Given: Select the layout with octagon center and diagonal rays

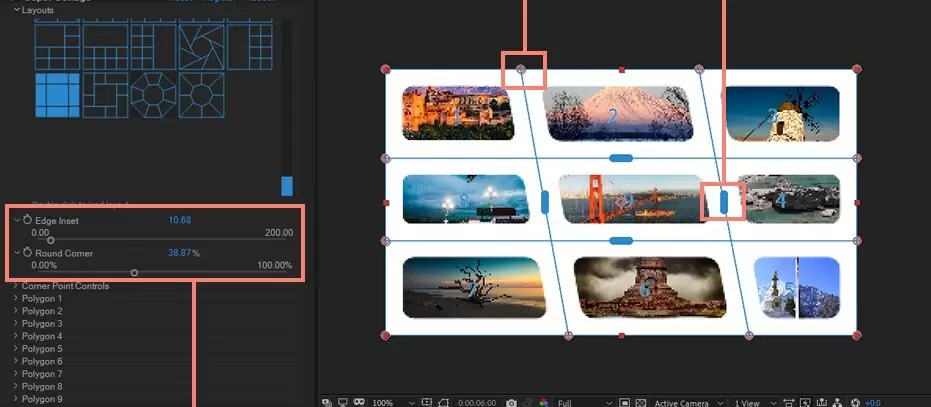Looking at the screenshot, I should [201, 95].
